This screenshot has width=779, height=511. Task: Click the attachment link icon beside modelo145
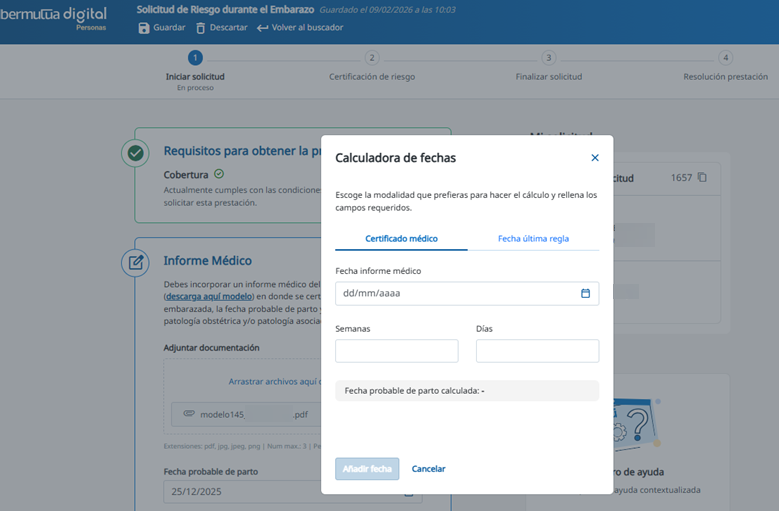(x=188, y=414)
